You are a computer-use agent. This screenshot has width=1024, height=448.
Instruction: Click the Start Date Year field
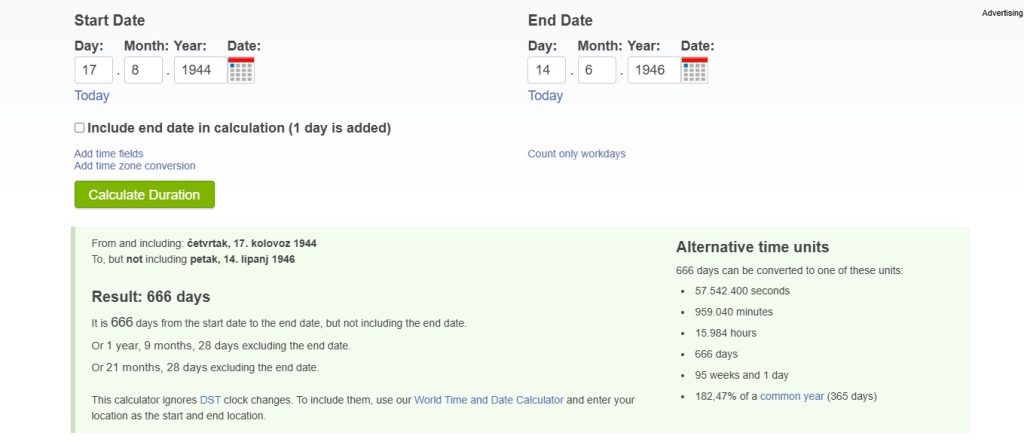[x=200, y=71]
